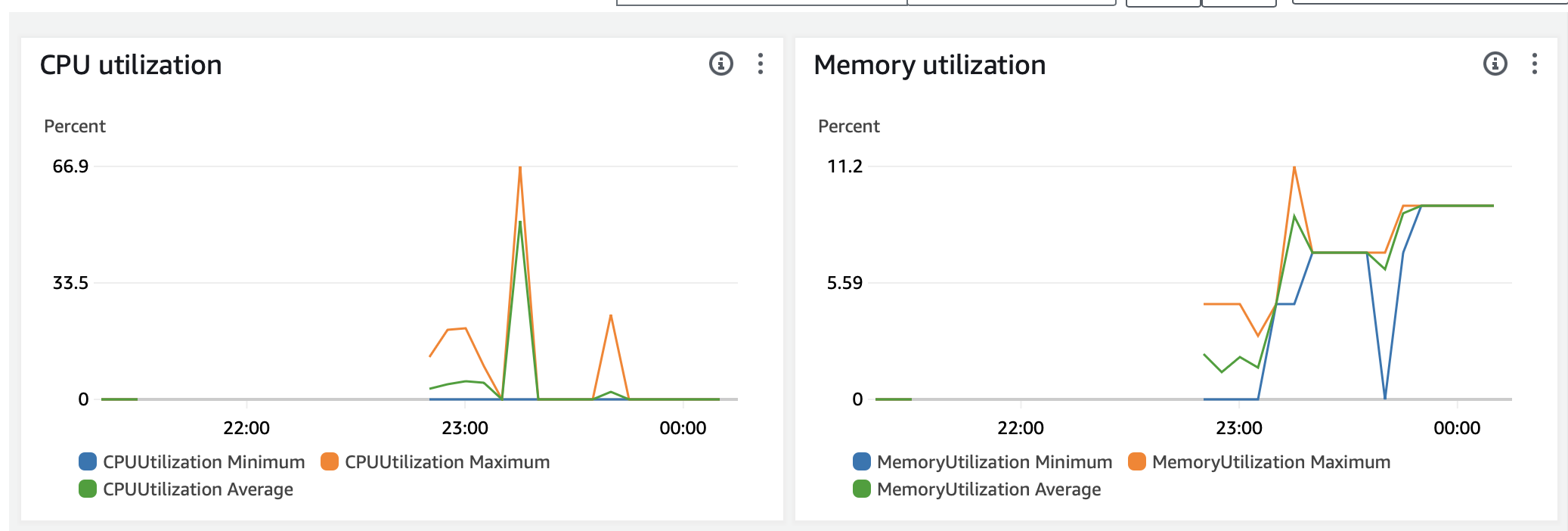
Task: Click the 22:00 label on CPU chart
Action: pos(246,428)
